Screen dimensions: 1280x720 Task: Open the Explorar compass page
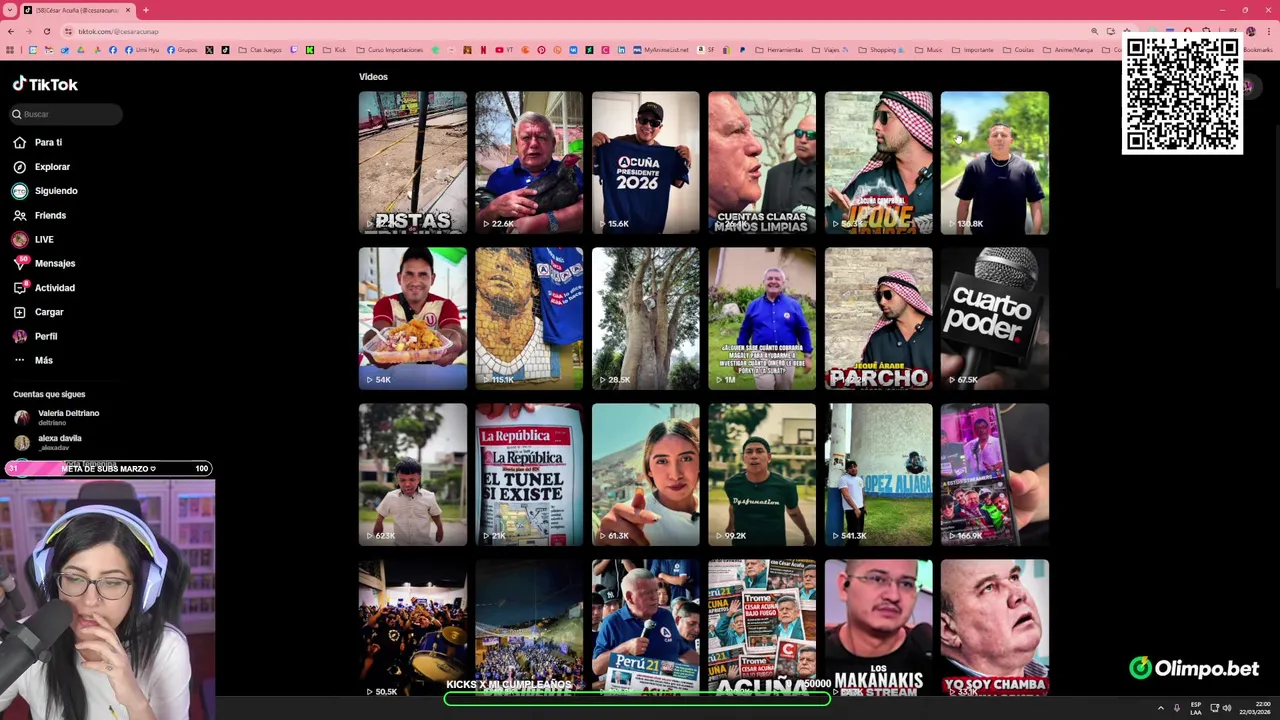pyautogui.click(x=42, y=167)
